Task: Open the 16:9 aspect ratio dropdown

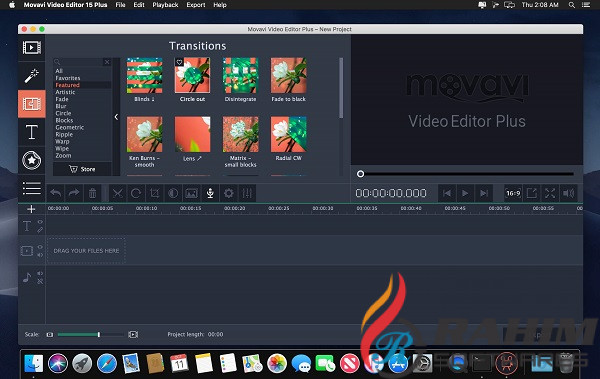Action: click(513, 193)
